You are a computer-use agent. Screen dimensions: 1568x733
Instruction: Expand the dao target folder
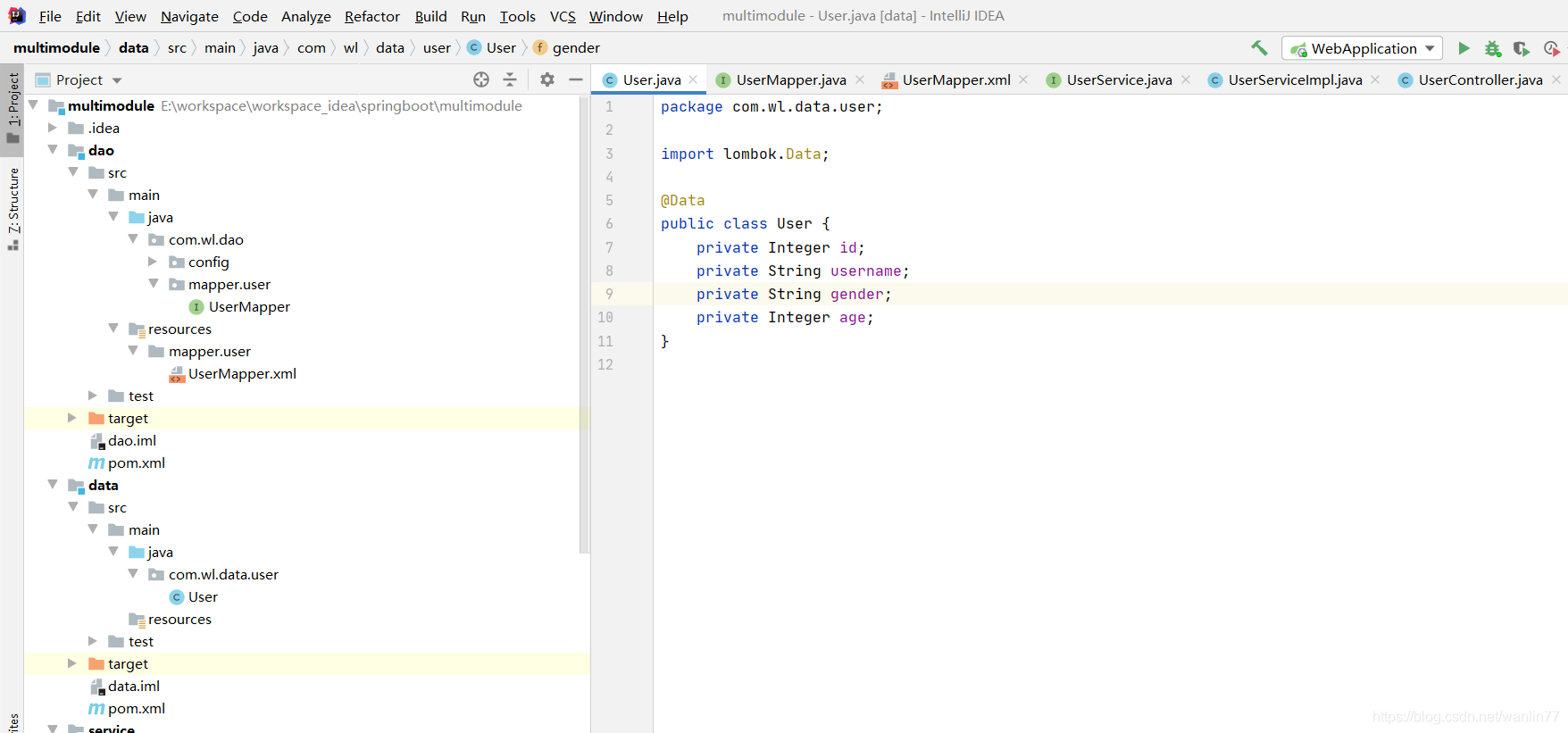click(x=72, y=418)
